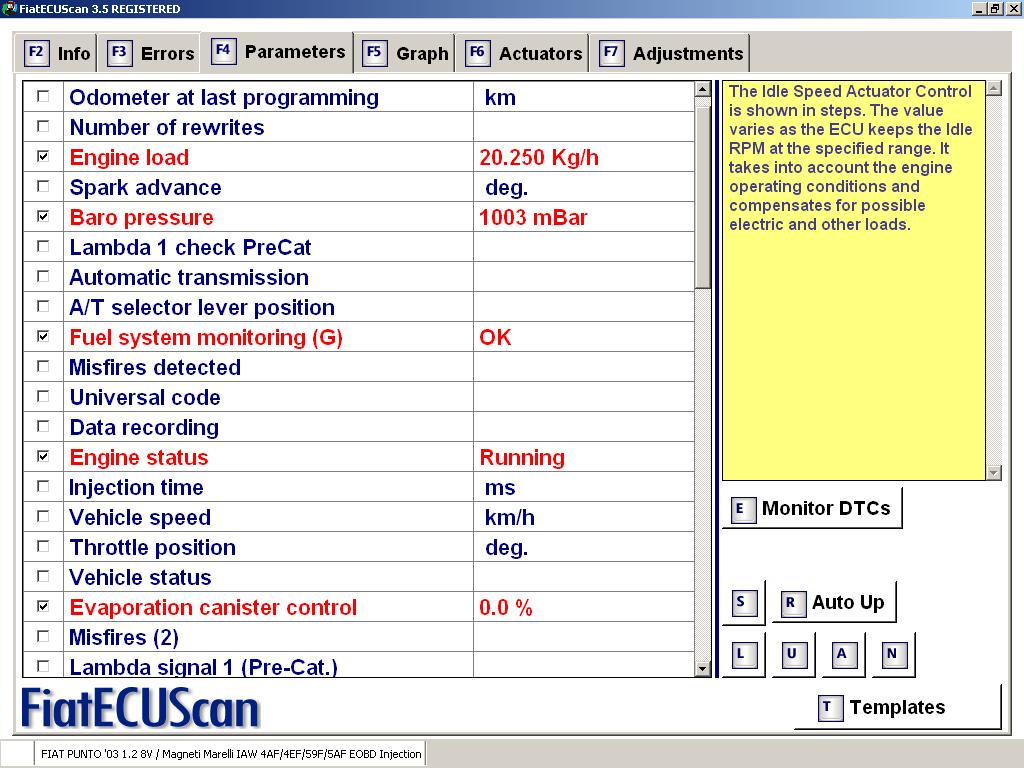1024x768 pixels.
Task: Check the Vehicle status box
Action: pos(43,577)
